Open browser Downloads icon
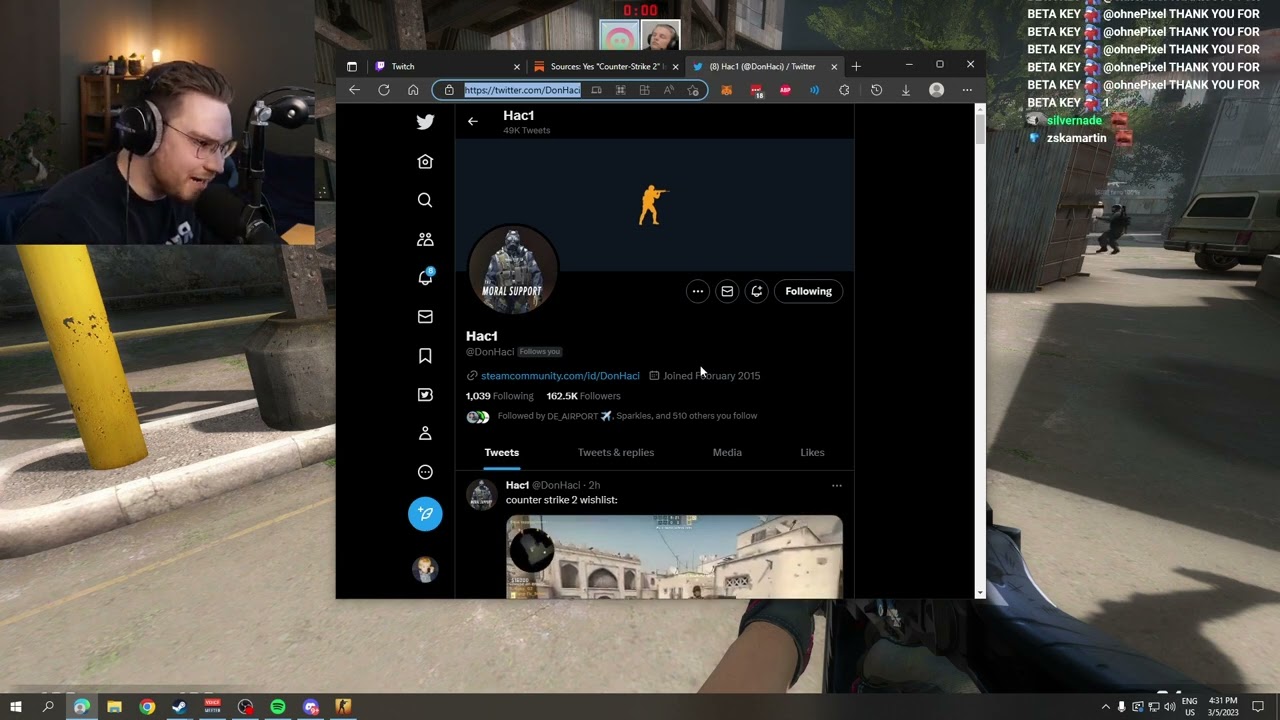Image resolution: width=1280 pixels, height=720 pixels. [x=906, y=90]
